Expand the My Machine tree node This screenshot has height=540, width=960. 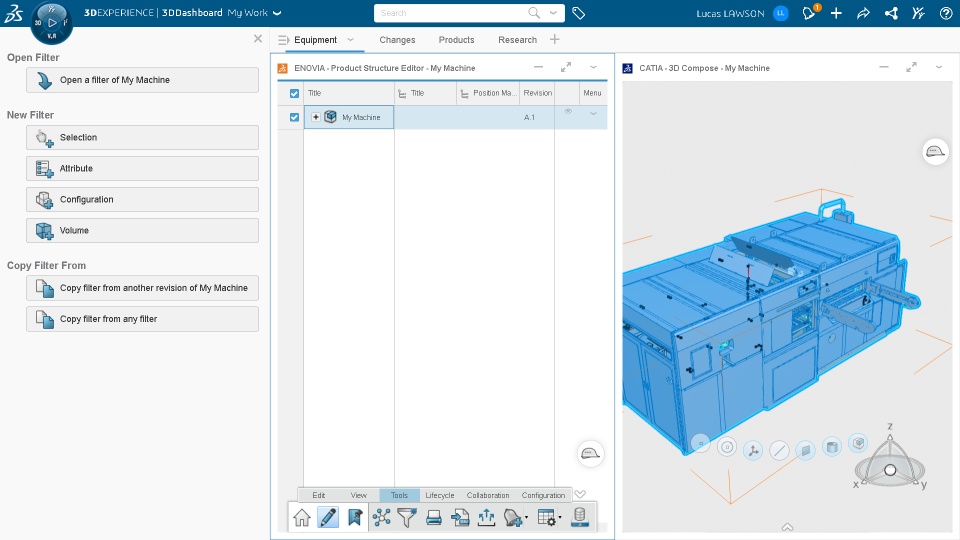click(316, 117)
